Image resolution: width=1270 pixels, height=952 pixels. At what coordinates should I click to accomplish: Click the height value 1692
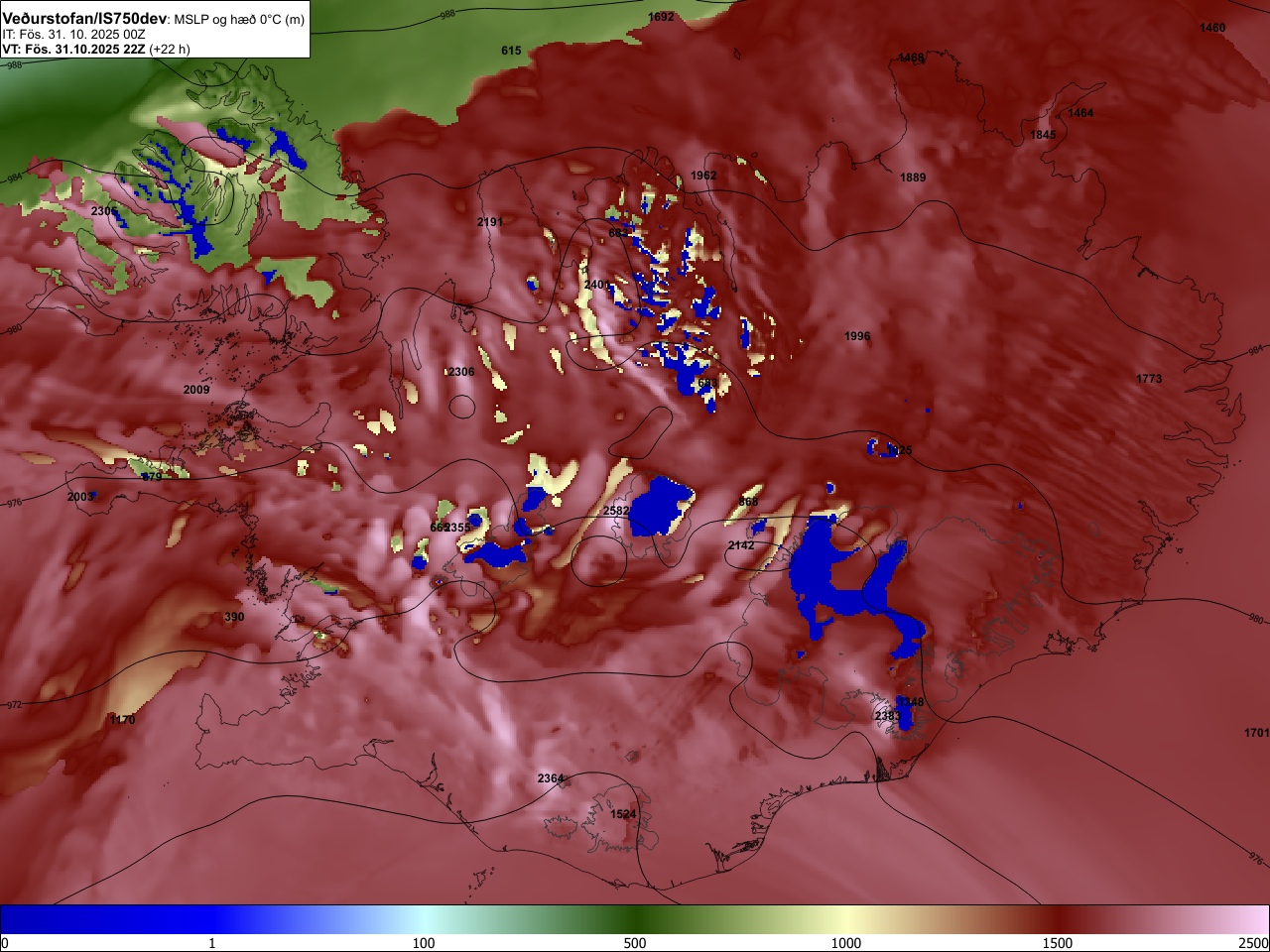[661, 17]
